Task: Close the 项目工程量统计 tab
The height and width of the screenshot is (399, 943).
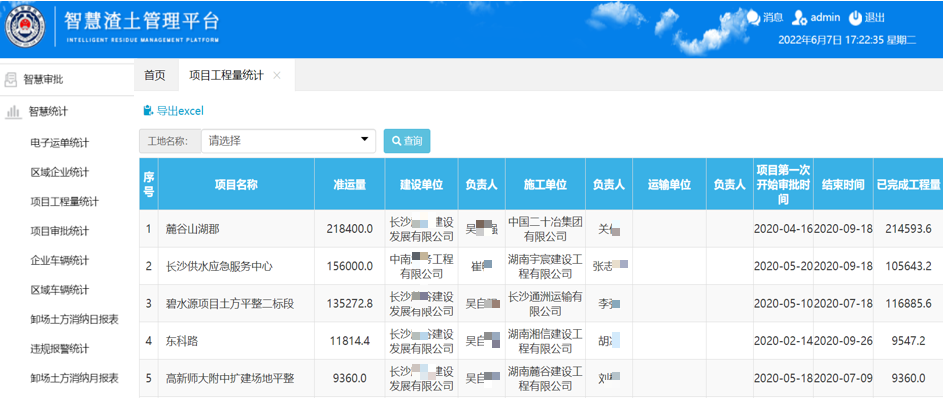Action: coord(277,75)
